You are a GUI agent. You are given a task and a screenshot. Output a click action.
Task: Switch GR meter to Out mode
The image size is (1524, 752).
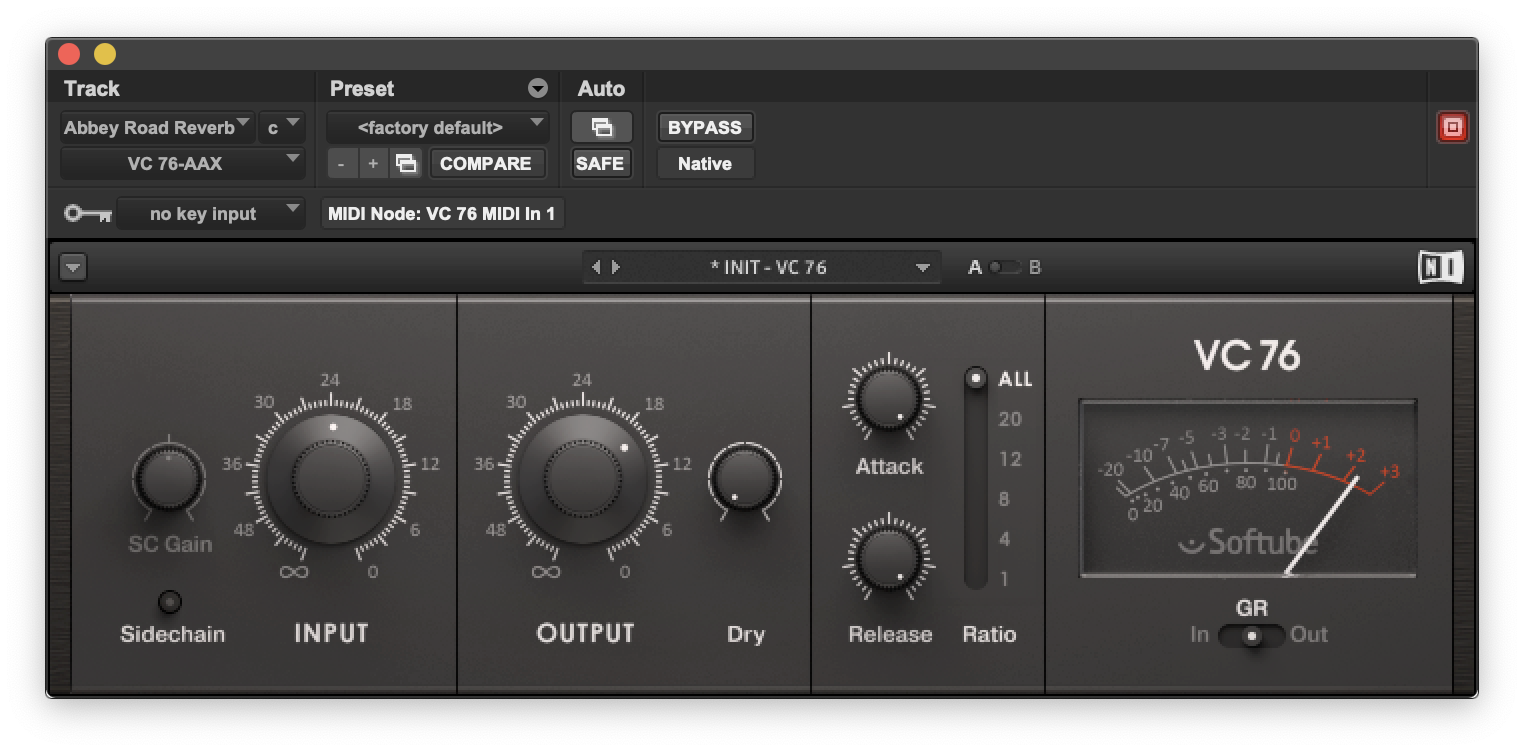tap(1311, 634)
